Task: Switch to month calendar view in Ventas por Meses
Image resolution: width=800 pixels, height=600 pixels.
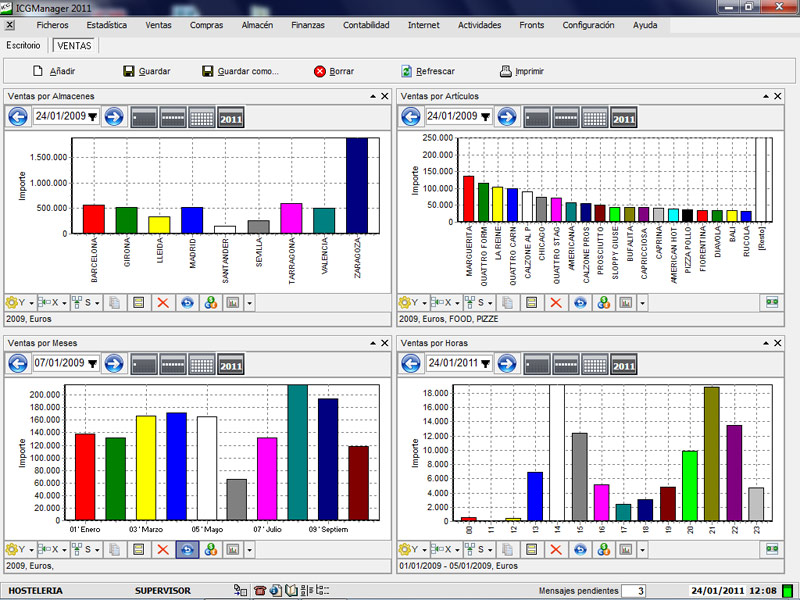Action: click(203, 364)
